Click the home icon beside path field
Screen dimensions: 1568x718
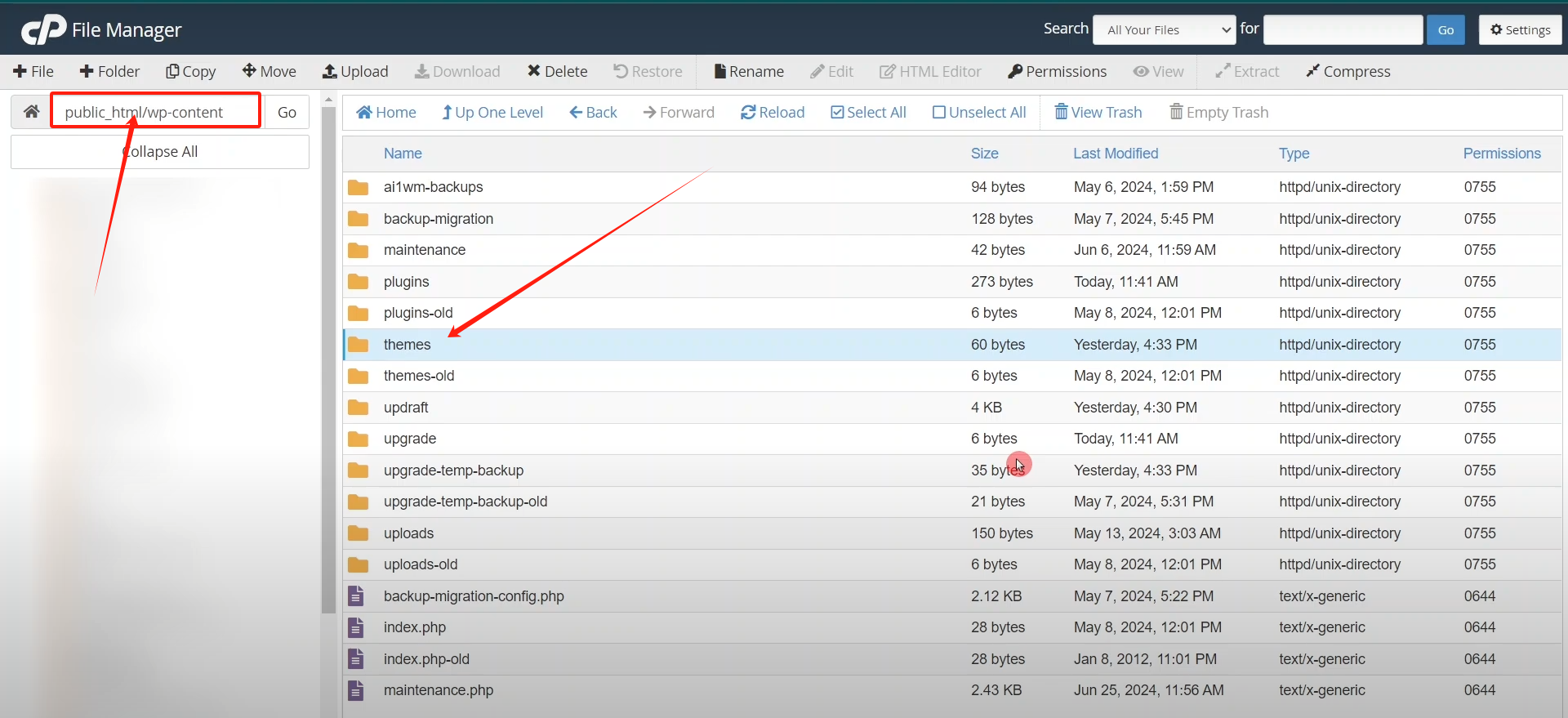pyautogui.click(x=31, y=112)
